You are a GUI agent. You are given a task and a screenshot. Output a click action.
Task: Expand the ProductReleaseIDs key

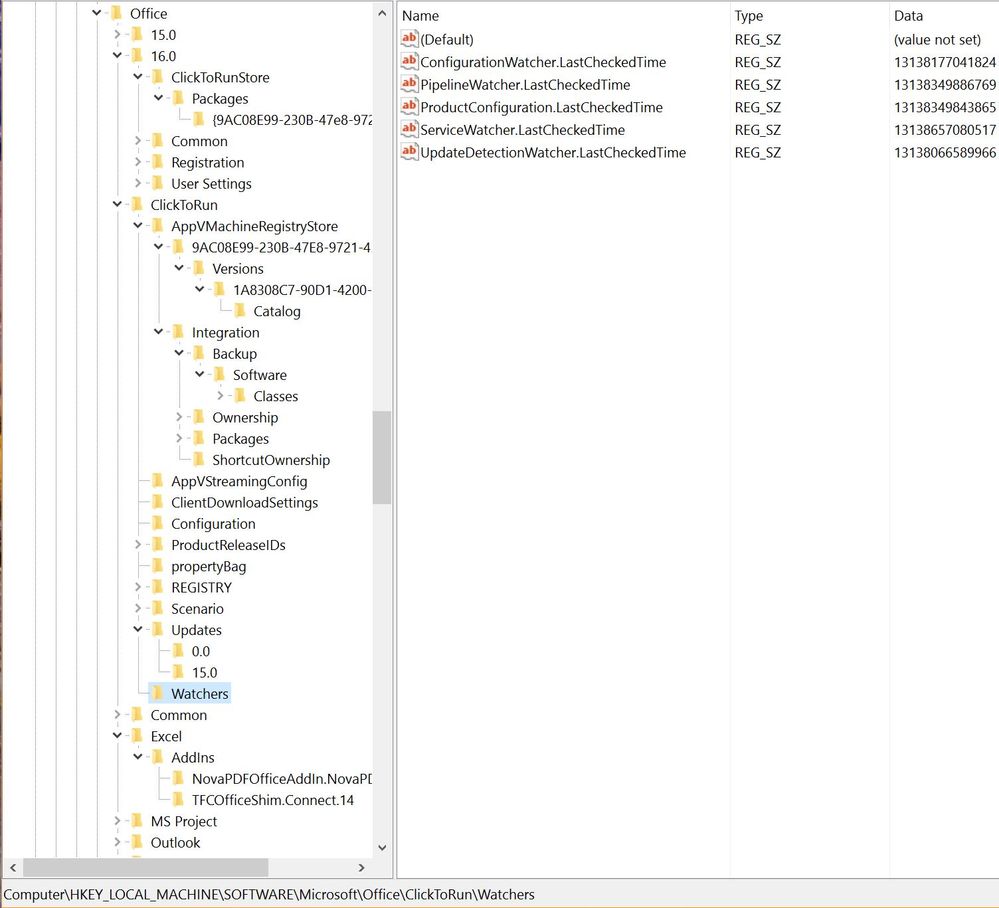[x=138, y=544]
